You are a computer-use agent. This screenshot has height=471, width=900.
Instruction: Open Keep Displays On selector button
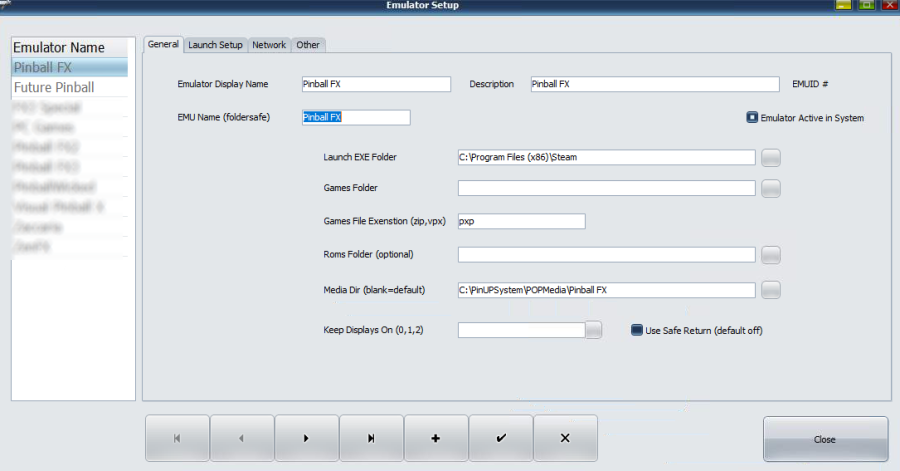coord(594,330)
